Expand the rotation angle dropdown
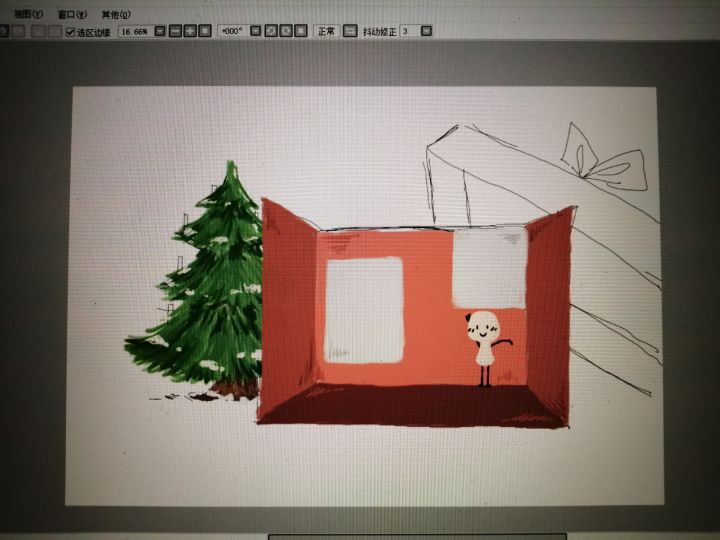The width and height of the screenshot is (720, 540). 255,31
